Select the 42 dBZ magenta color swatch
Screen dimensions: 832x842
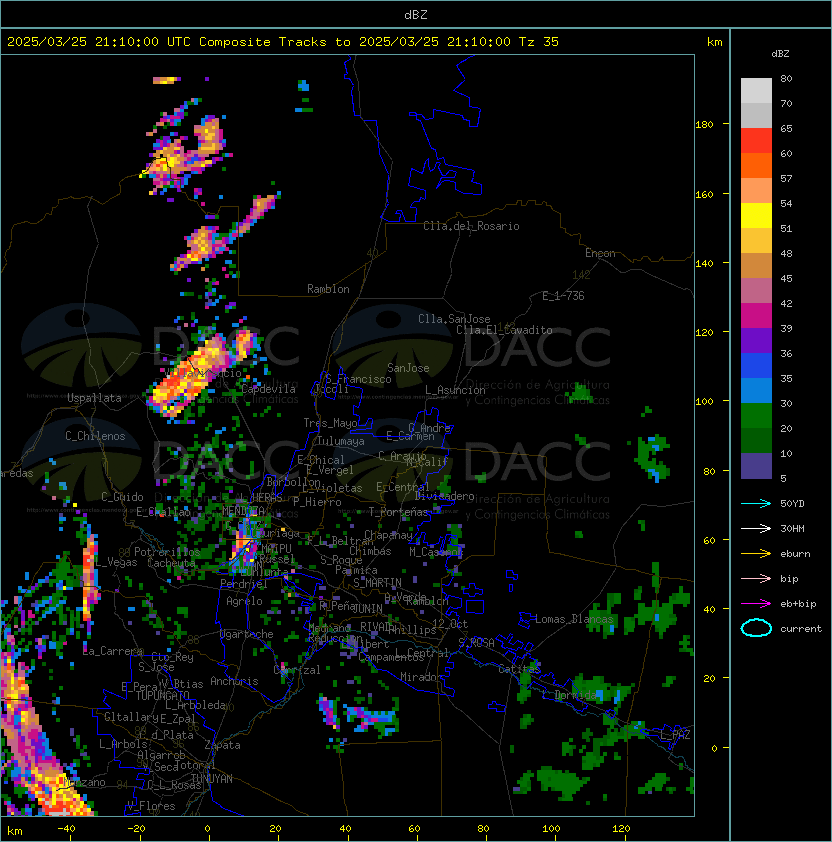pyautogui.click(x=756, y=315)
